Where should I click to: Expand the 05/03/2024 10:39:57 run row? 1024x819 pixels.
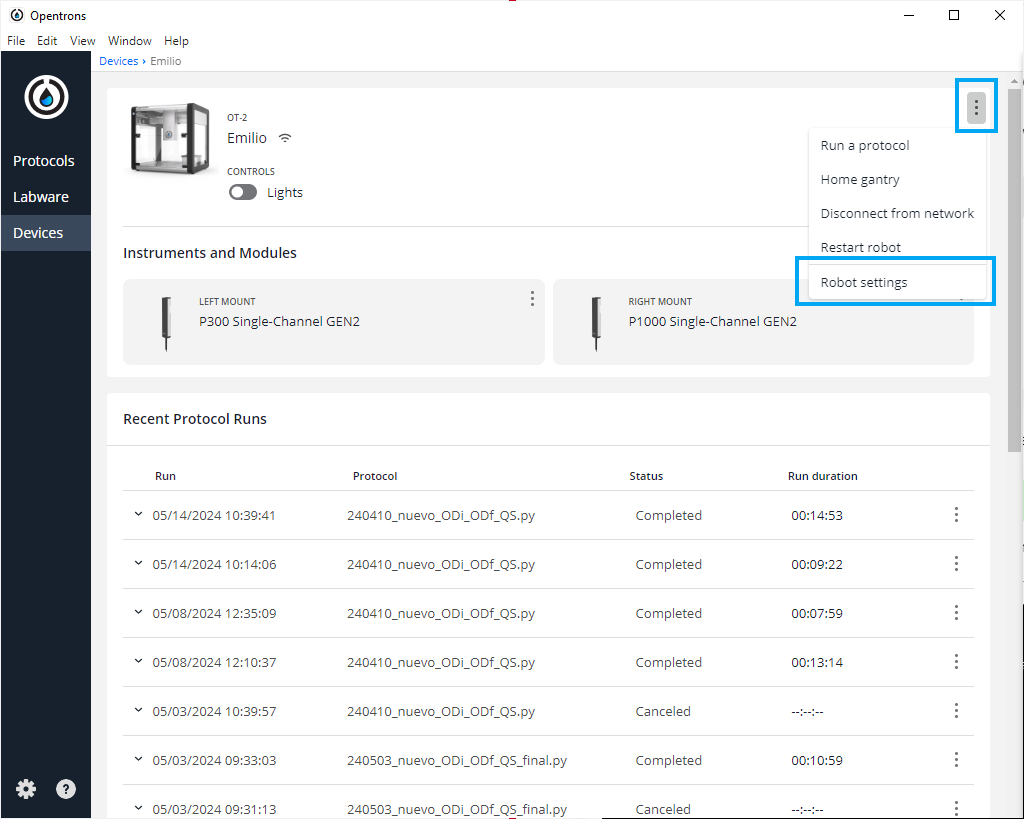pyautogui.click(x=138, y=710)
